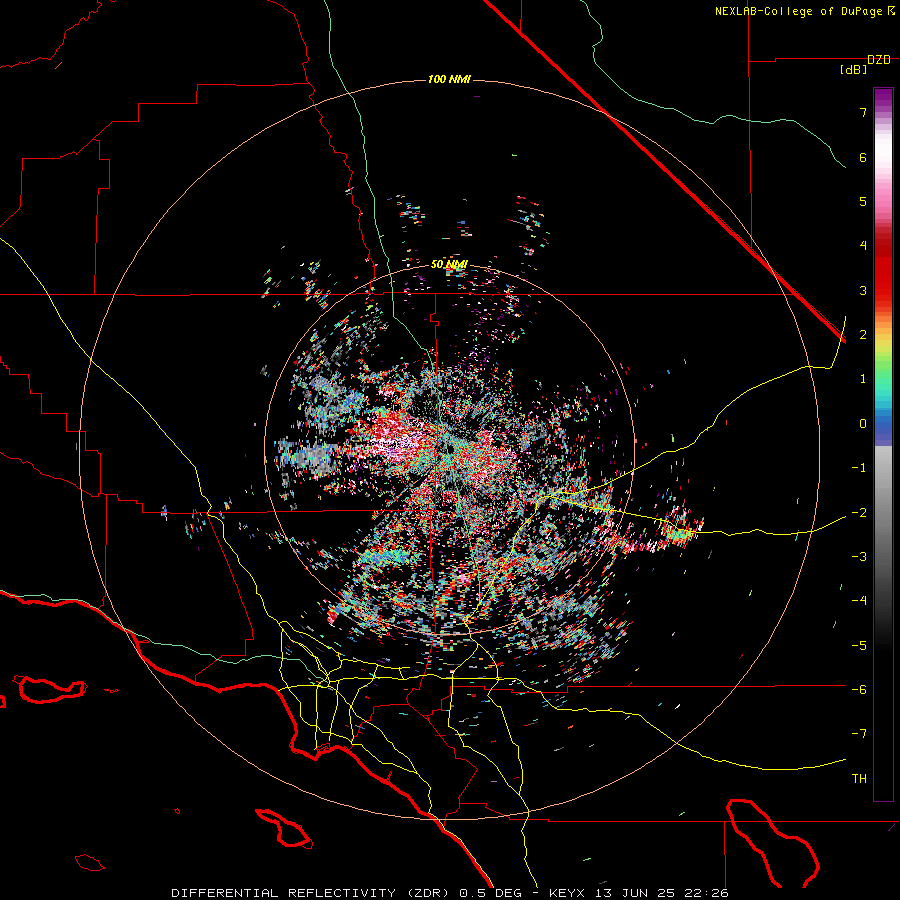The width and height of the screenshot is (900, 900).
Task: Click the 0 tick label on the scale
Action: pyautogui.click(x=863, y=424)
